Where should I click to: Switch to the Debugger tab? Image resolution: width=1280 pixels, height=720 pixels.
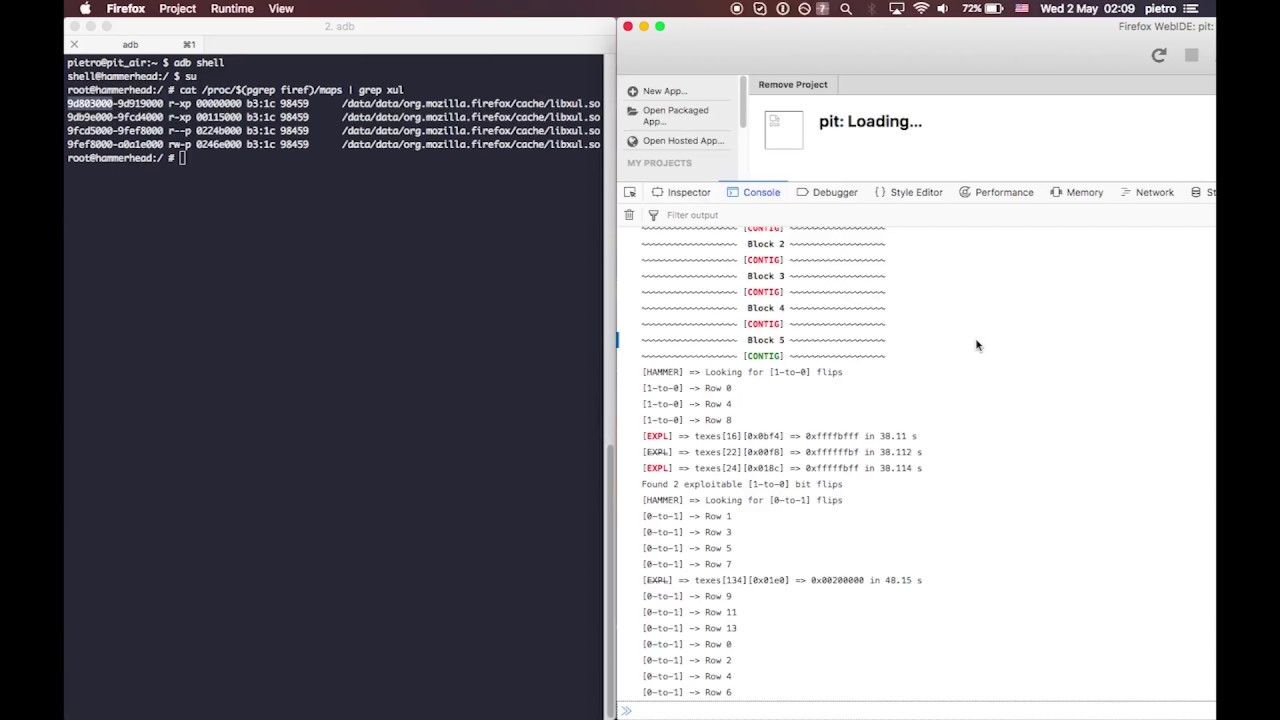point(827,192)
